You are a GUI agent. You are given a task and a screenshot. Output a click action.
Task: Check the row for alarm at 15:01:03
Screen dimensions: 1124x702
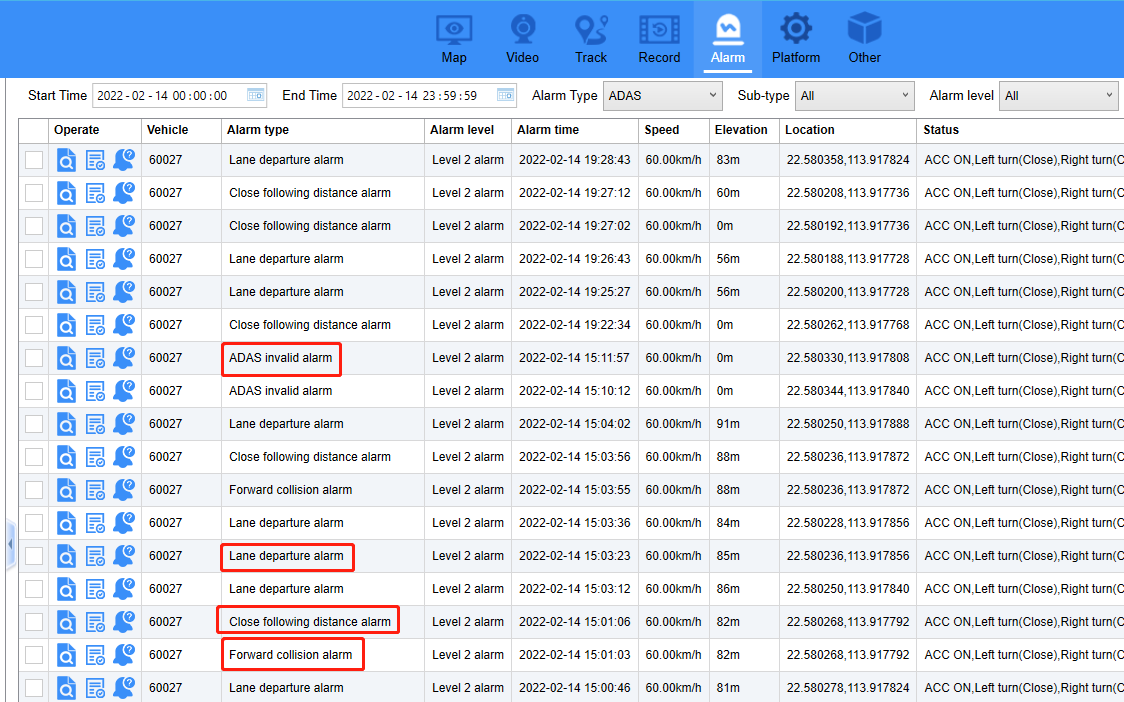[x=34, y=655]
